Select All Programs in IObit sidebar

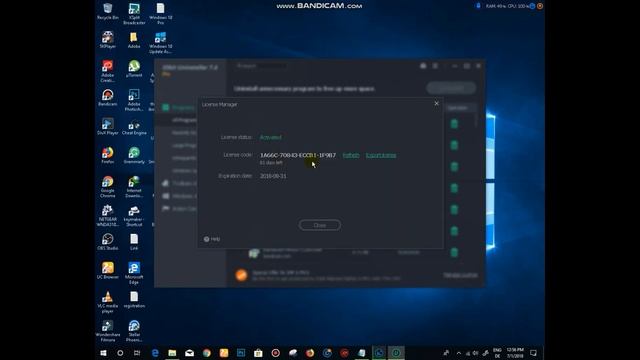tap(184, 120)
